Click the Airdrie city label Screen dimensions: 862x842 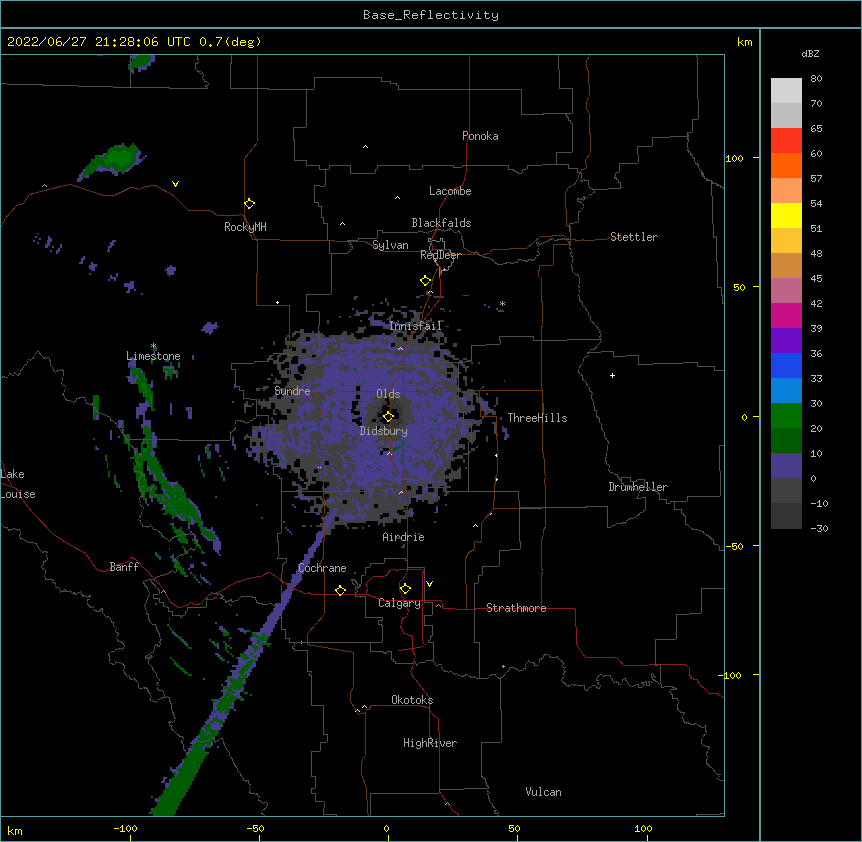[404, 537]
